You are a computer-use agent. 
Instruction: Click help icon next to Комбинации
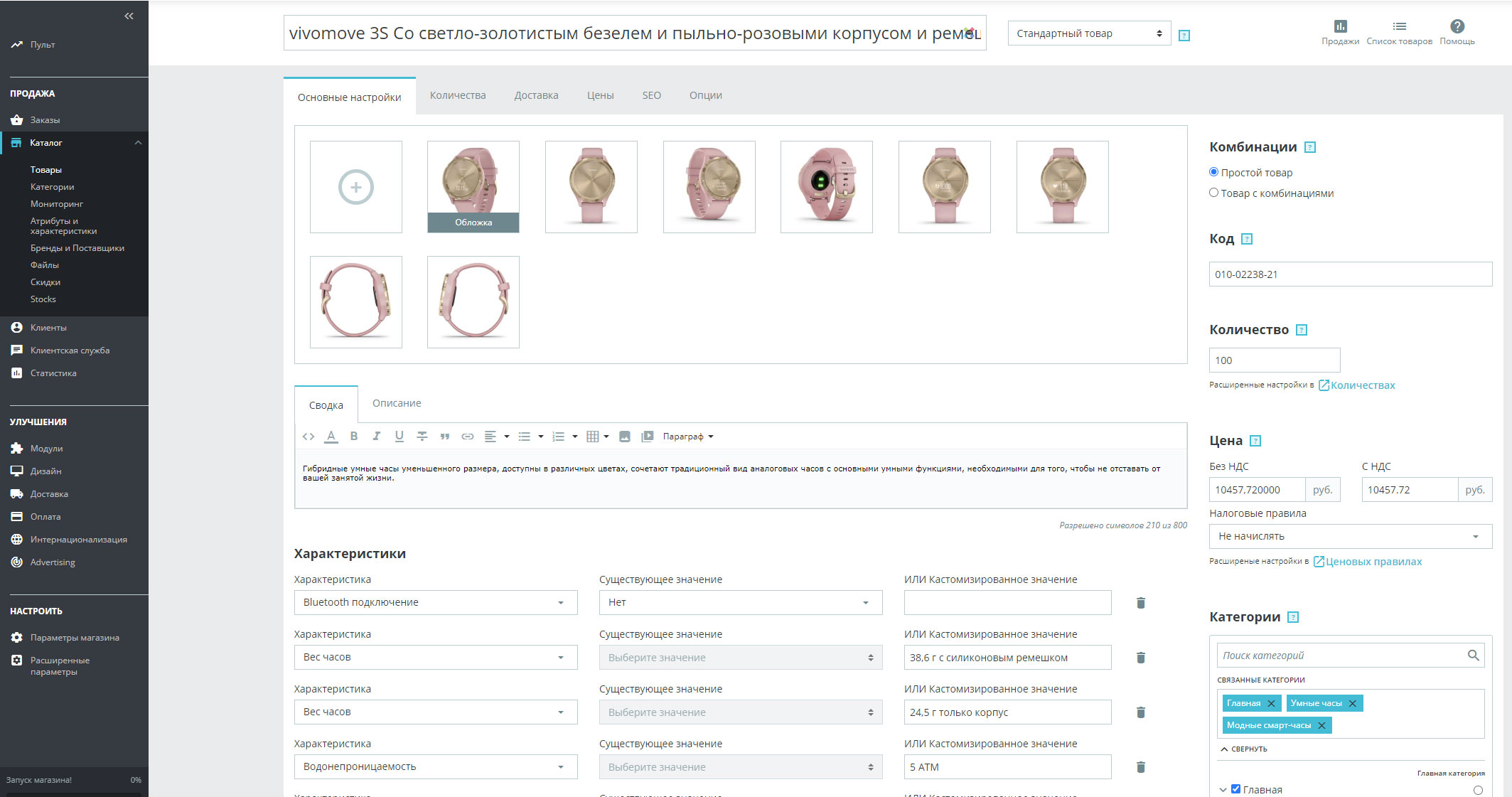pyautogui.click(x=1311, y=147)
